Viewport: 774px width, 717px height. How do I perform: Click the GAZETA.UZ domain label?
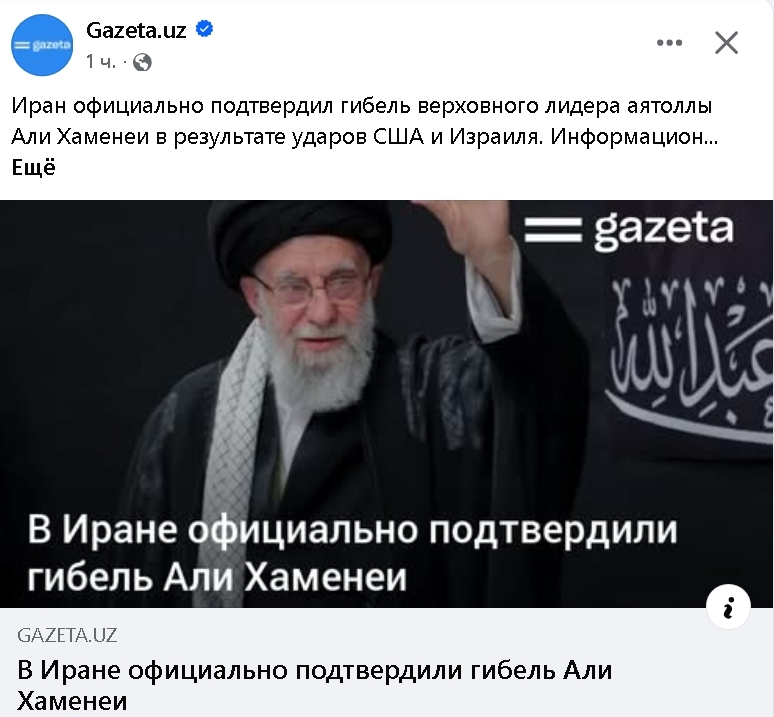[x=67, y=635]
